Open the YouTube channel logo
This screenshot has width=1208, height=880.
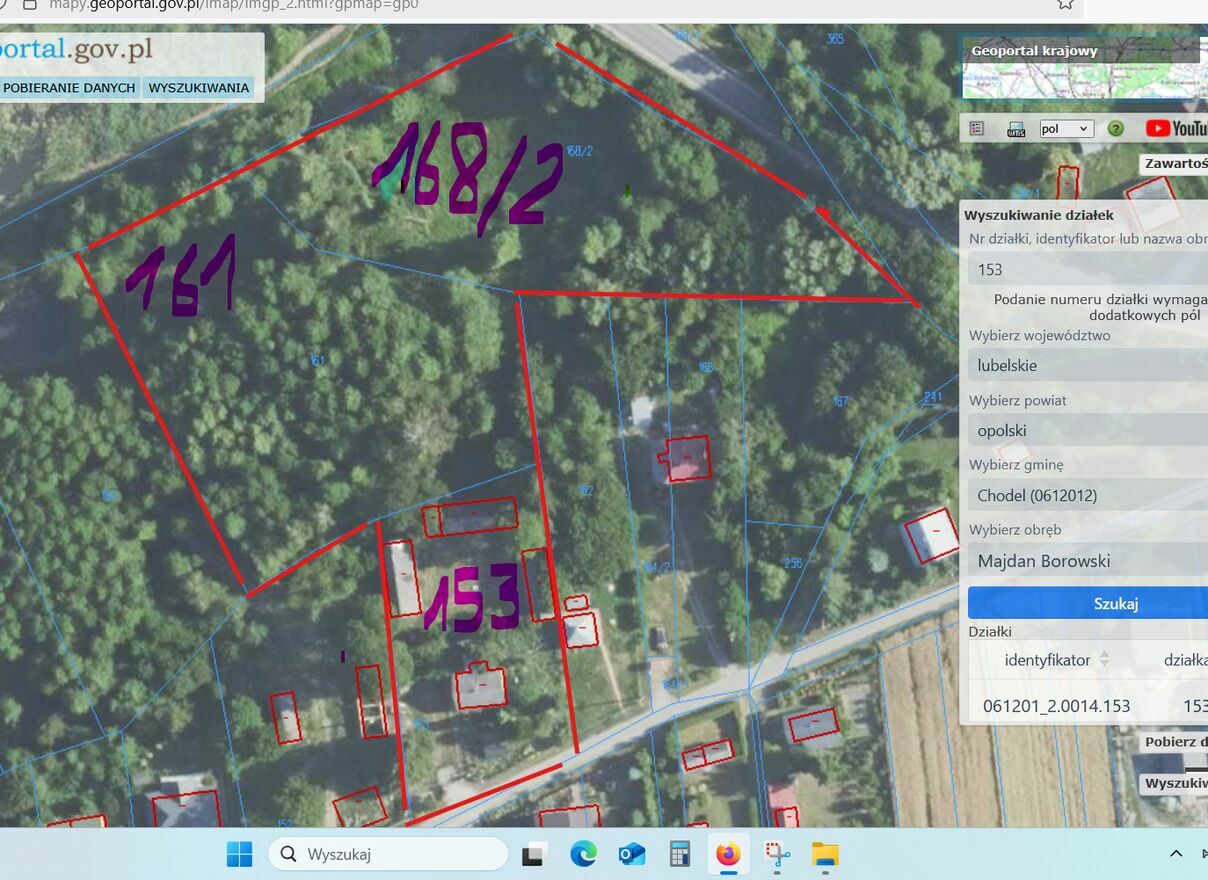pyautogui.click(x=1177, y=128)
